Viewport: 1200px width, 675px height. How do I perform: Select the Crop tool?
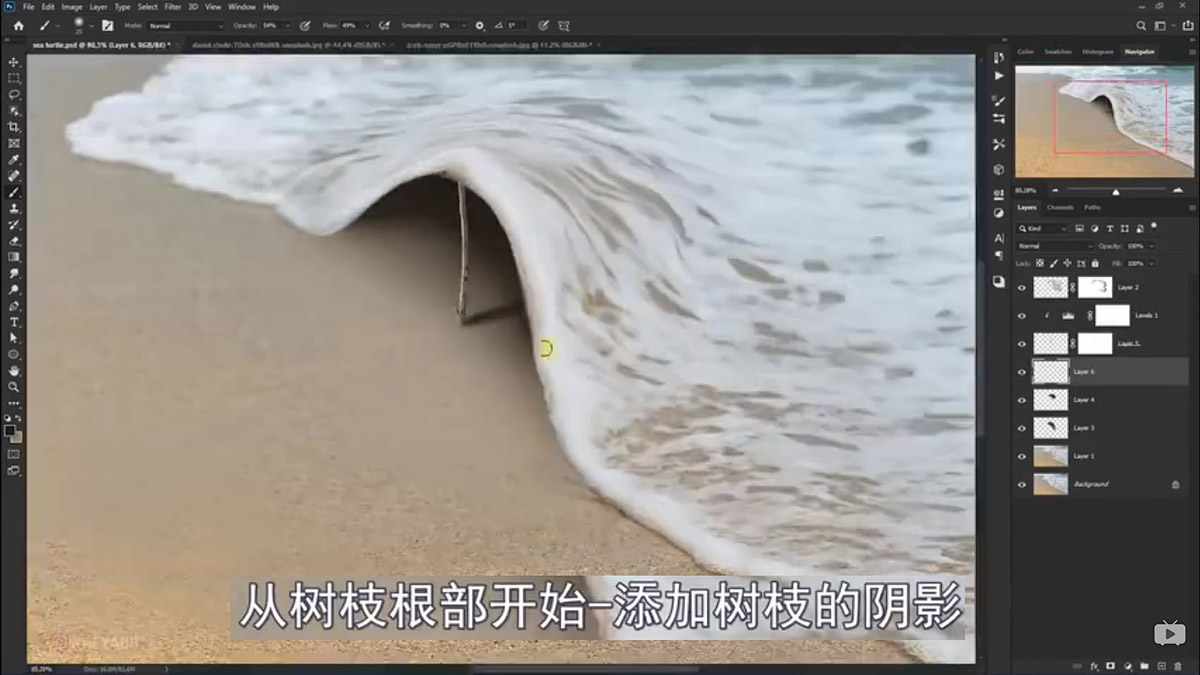point(14,127)
